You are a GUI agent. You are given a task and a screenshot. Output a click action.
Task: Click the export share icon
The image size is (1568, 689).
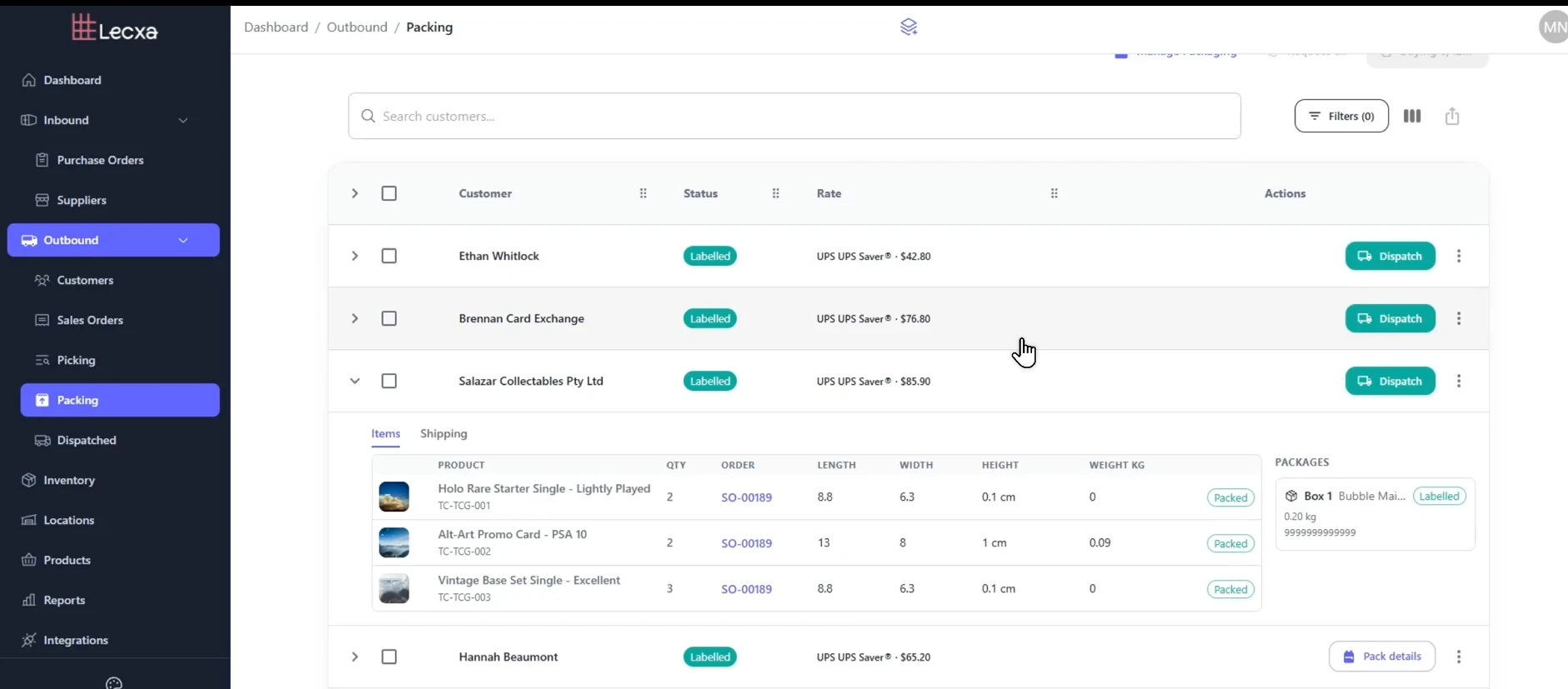(1452, 116)
